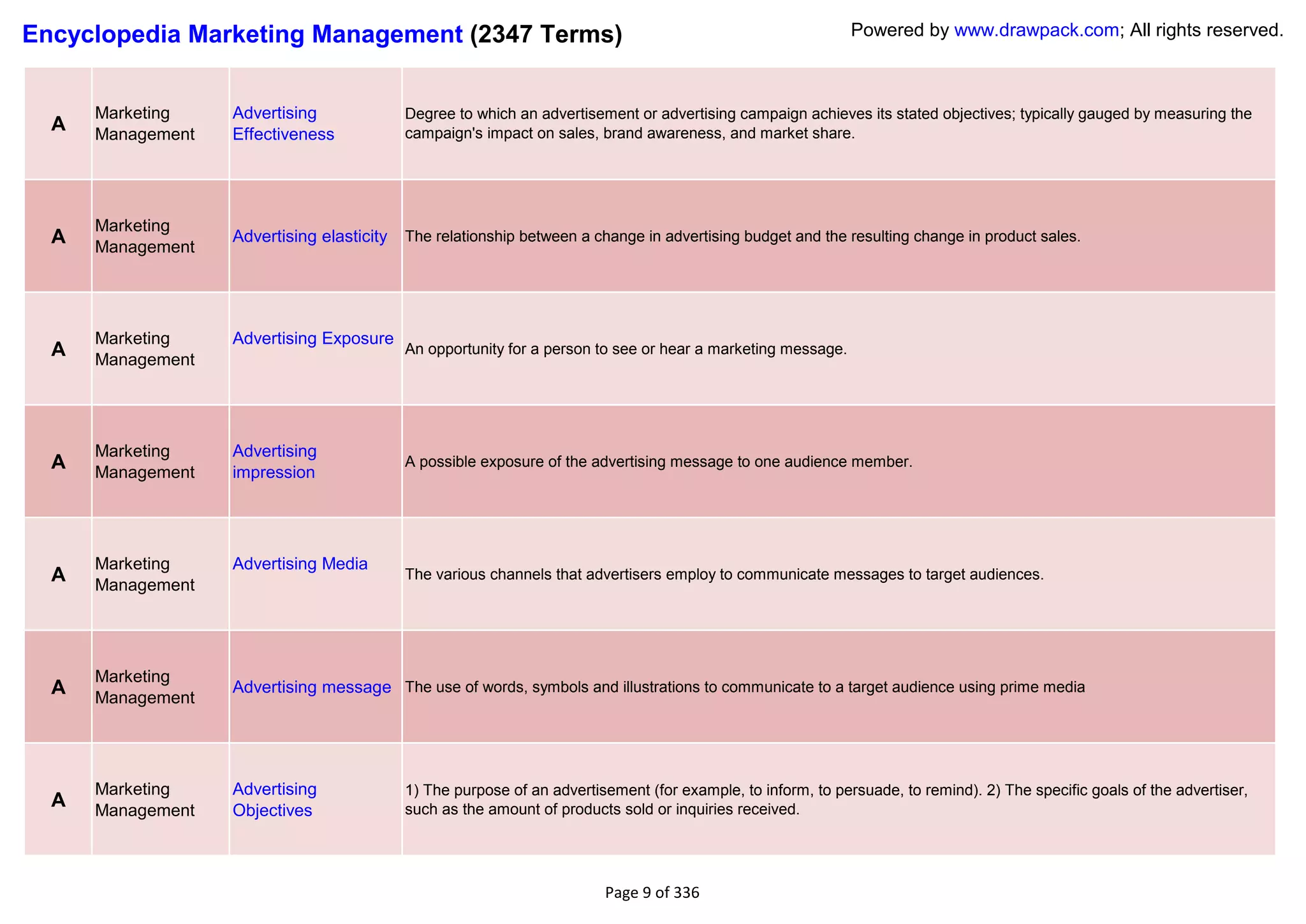Click the text 'A possible exposure of the advertising message'
The height and width of the screenshot is (924, 1306).
(659, 462)
